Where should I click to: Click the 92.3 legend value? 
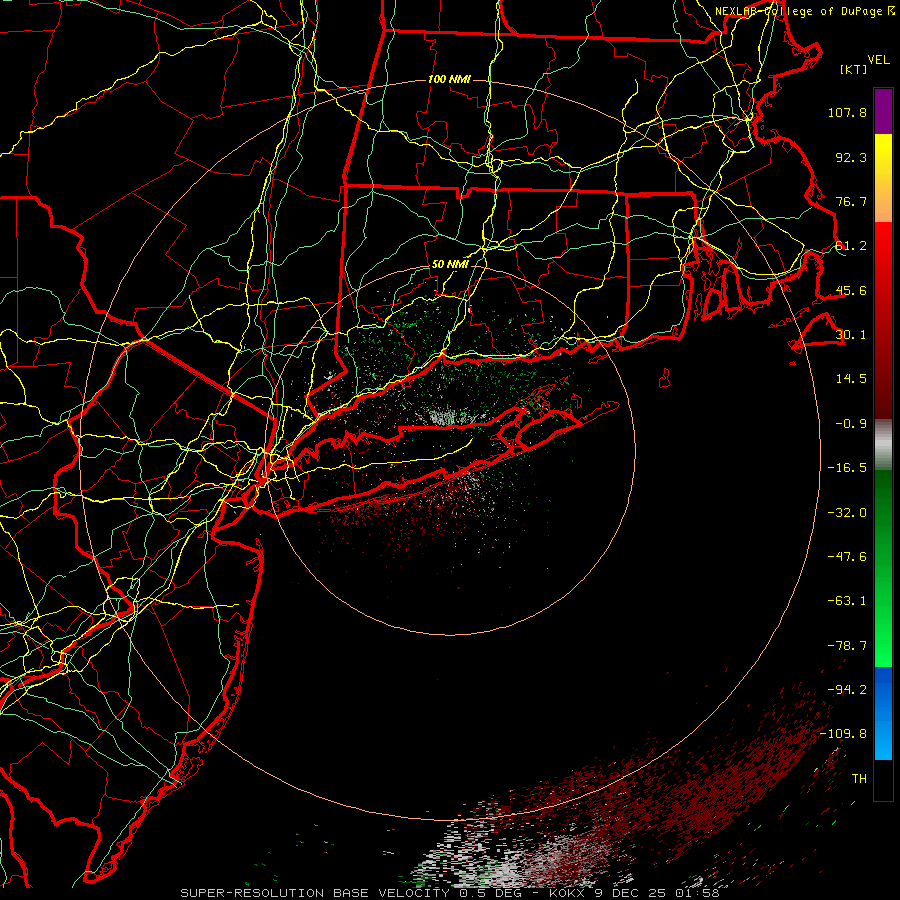pos(851,157)
